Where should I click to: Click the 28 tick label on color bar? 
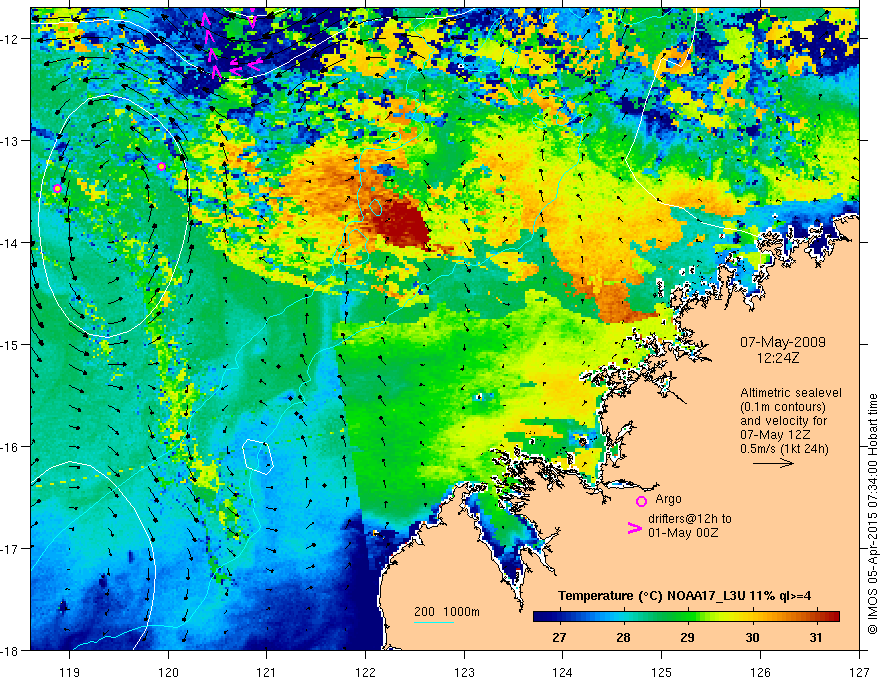[623, 637]
